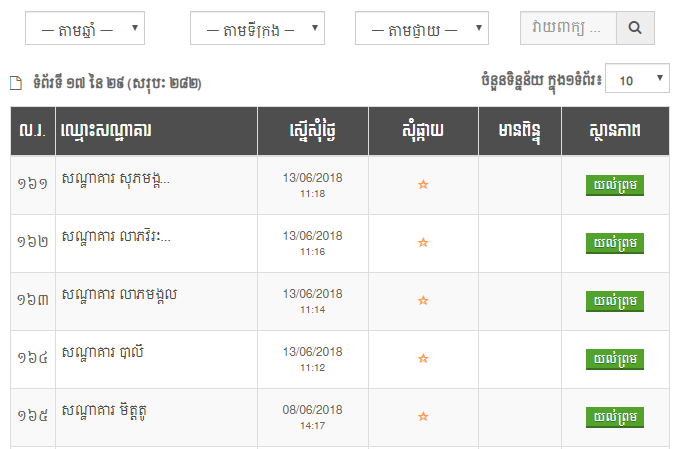Sort by ឈ្មោះសណ្ឋាគារ column header
This screenshot has height=449, width=680.
[x=106, y=131]
